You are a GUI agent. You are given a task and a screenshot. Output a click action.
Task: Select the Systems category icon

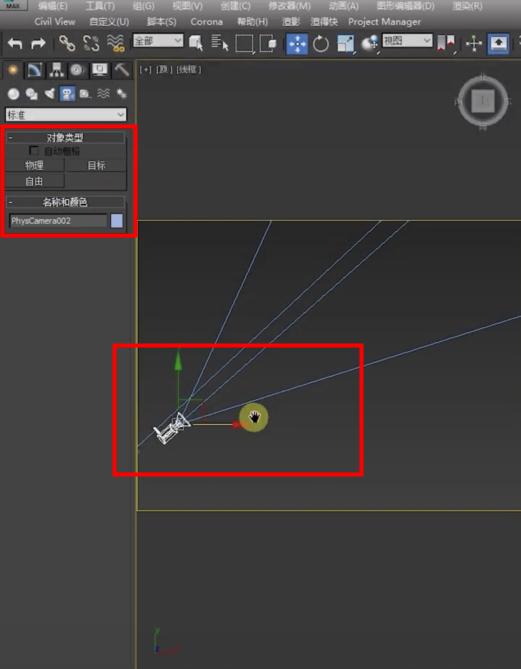pyautogui.click(x=122, y=94)
